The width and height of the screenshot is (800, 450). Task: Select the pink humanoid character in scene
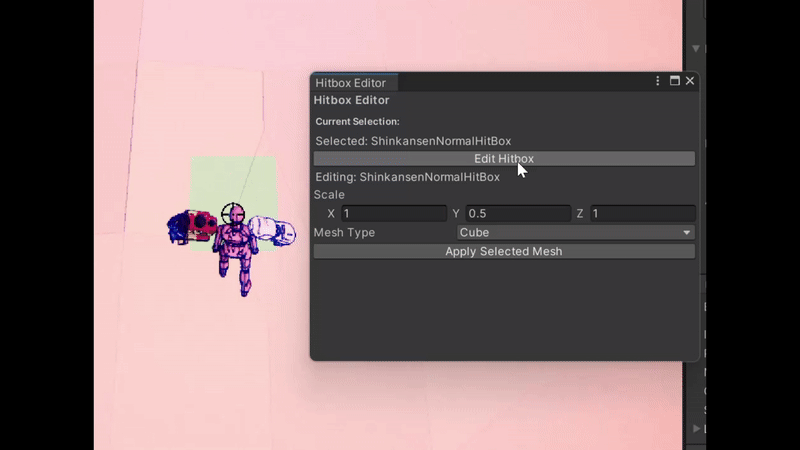click(x=236, y=253)
